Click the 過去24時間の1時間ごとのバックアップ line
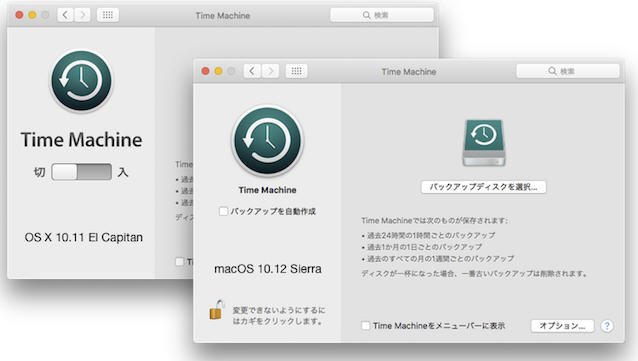This screenshot has width=638, height=361. 428,235
